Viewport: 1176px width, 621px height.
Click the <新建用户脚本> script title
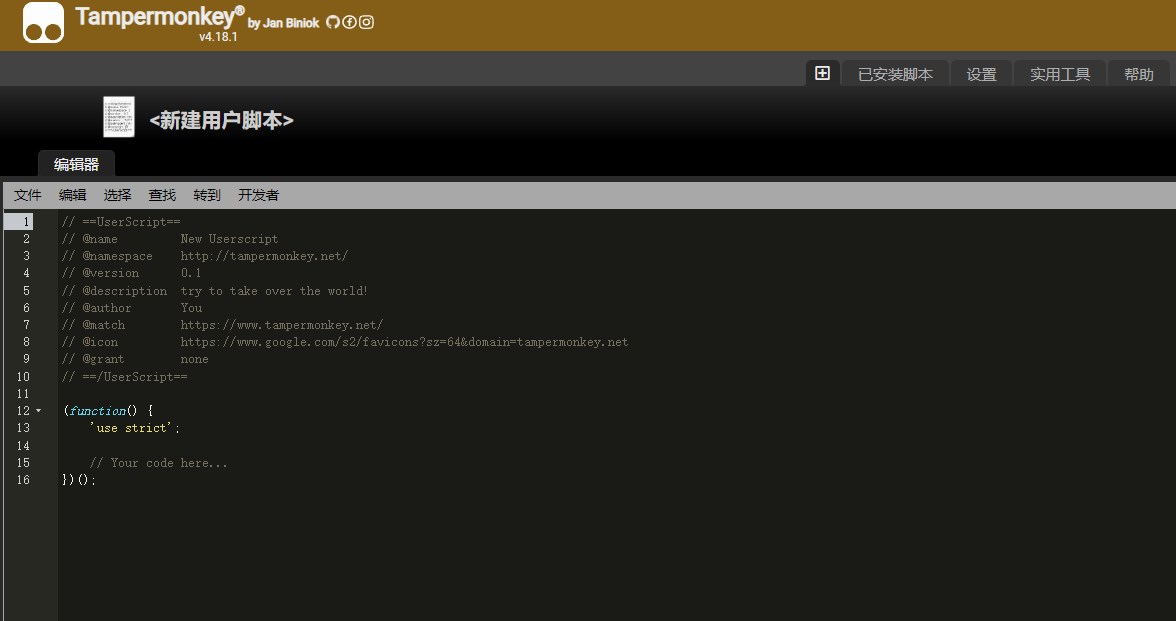[221, 120]
